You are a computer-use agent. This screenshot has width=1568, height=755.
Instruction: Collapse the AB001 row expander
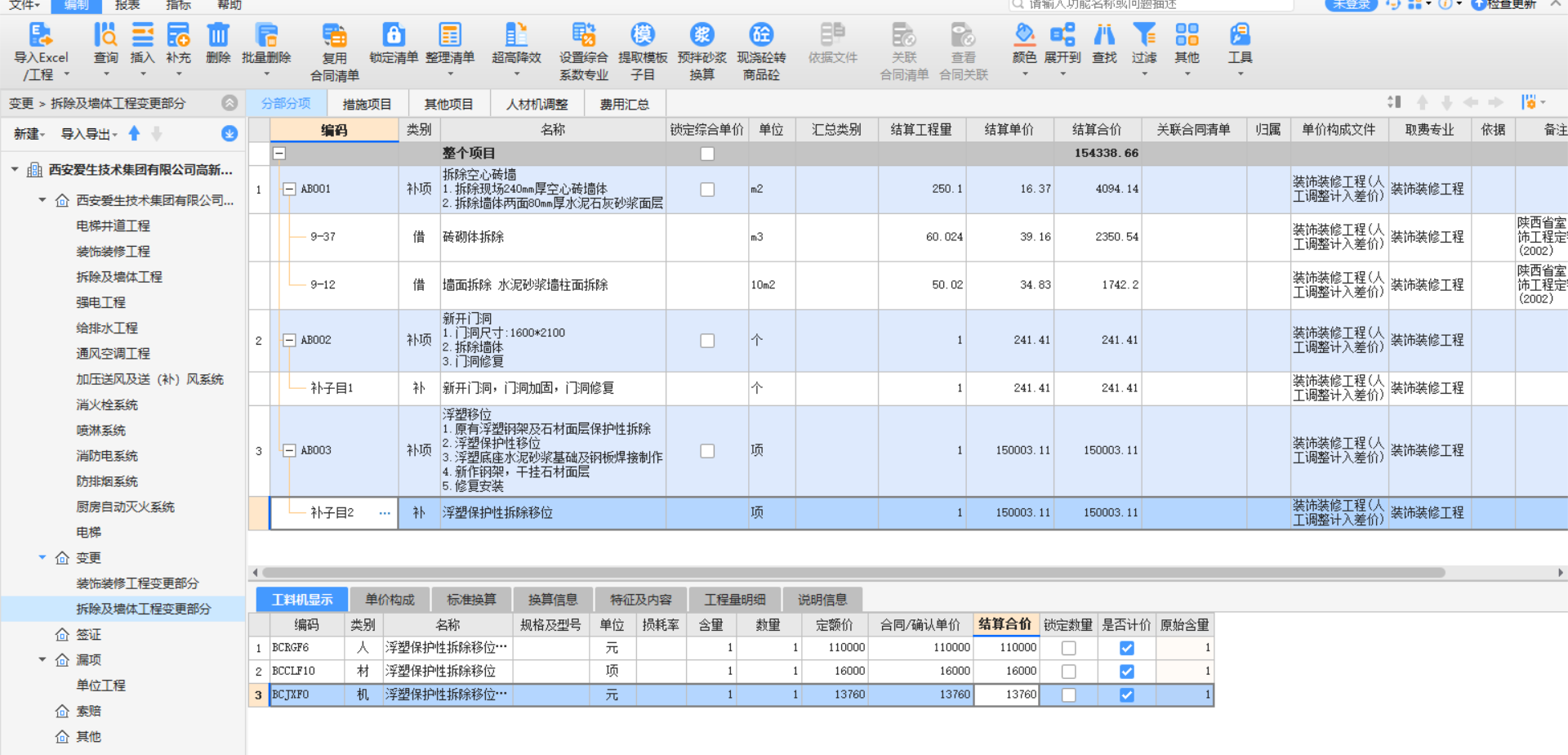[x=289, y=189]
